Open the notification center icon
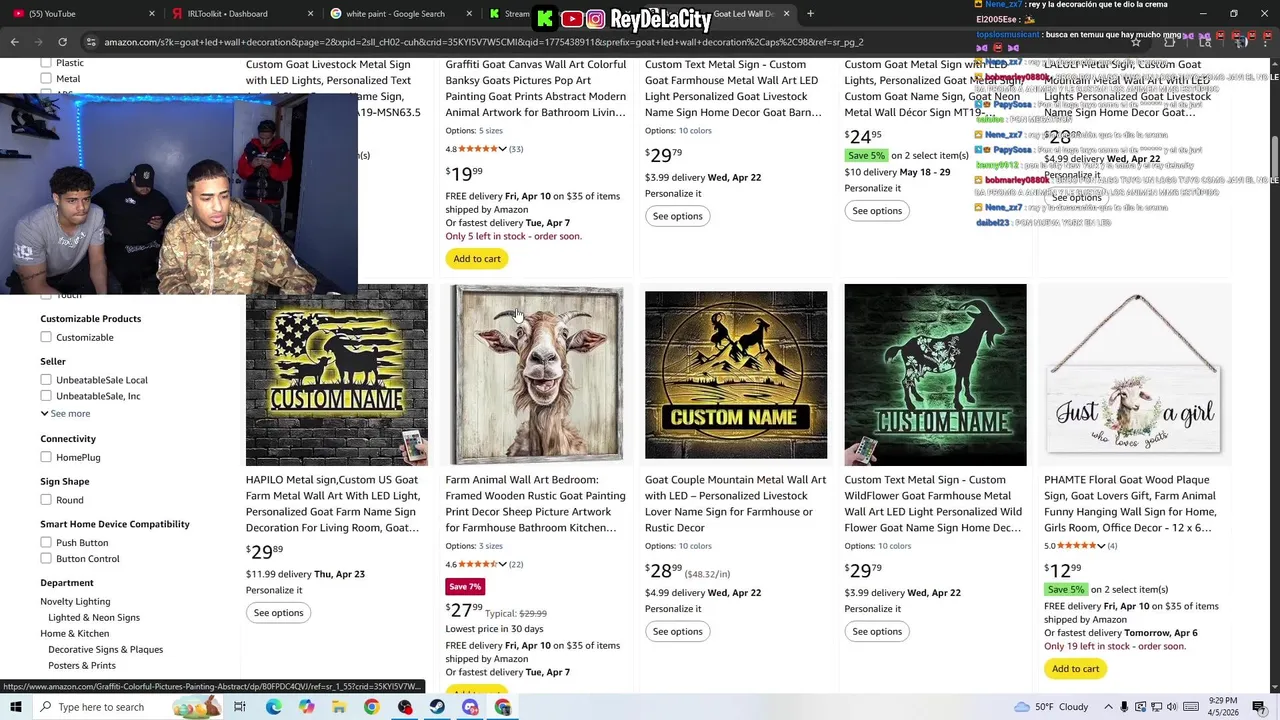 click(x=1261, y=707)
